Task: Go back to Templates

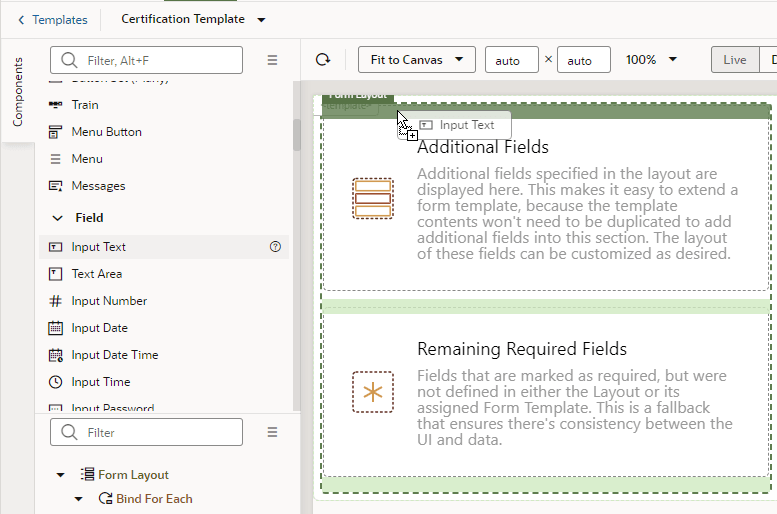Action: point(52,20)
